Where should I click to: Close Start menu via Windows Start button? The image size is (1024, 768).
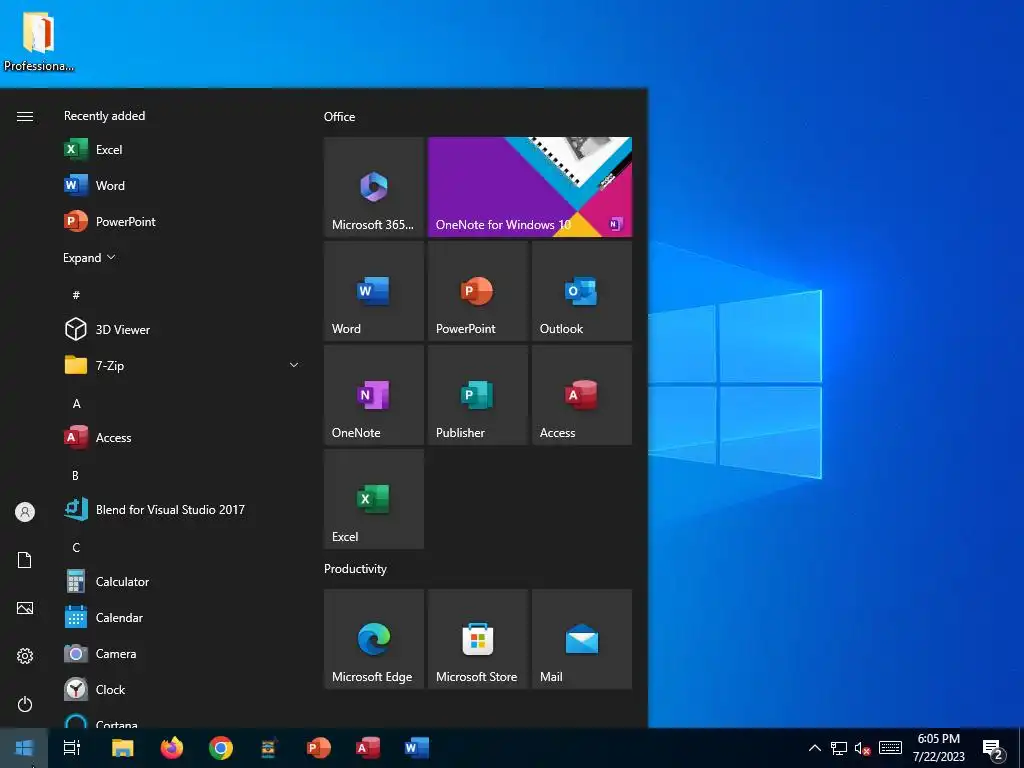click(x=24, y=748)
